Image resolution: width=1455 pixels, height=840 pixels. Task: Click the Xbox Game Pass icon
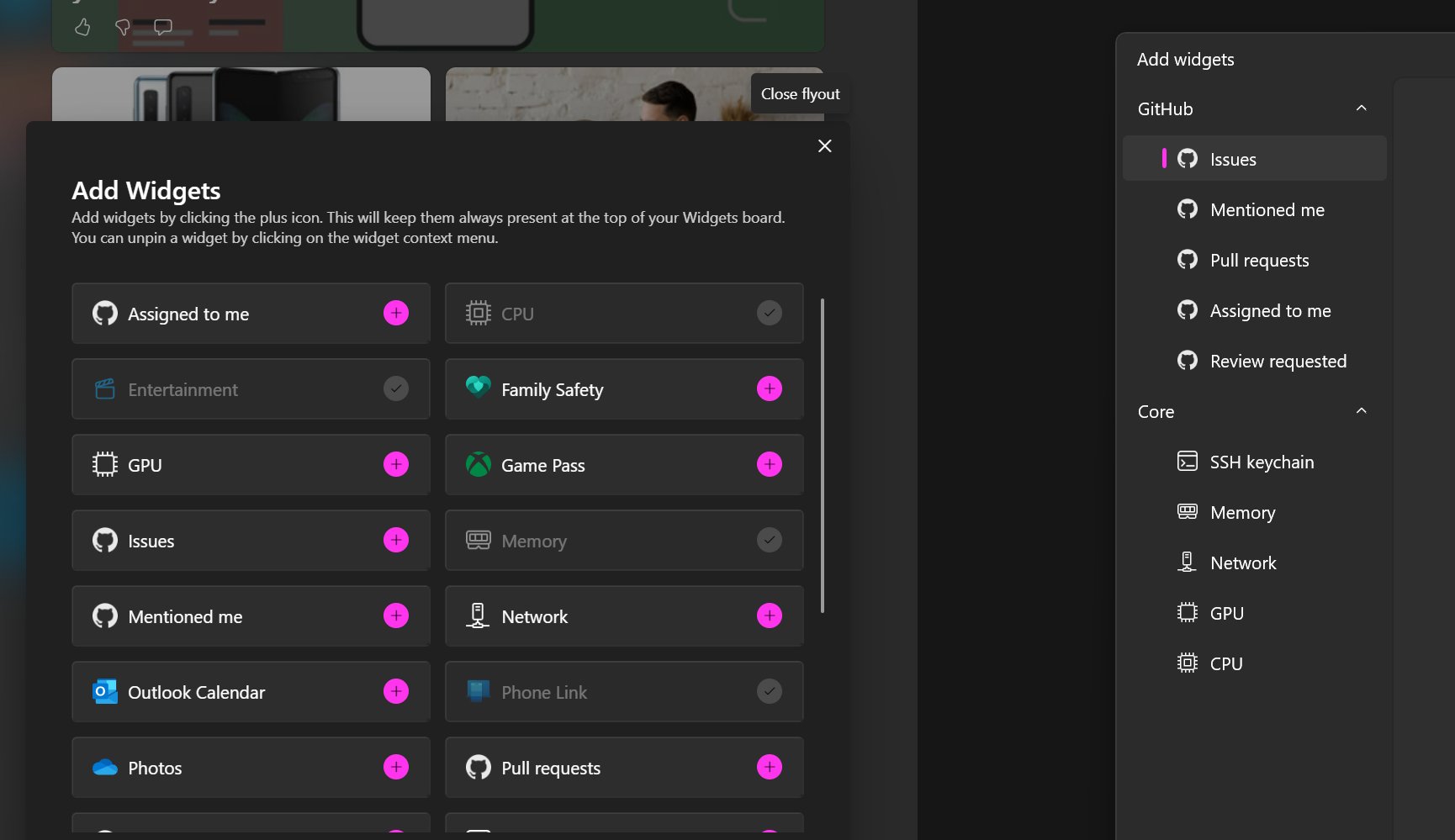pyautogui.click(x=478, y=464)
